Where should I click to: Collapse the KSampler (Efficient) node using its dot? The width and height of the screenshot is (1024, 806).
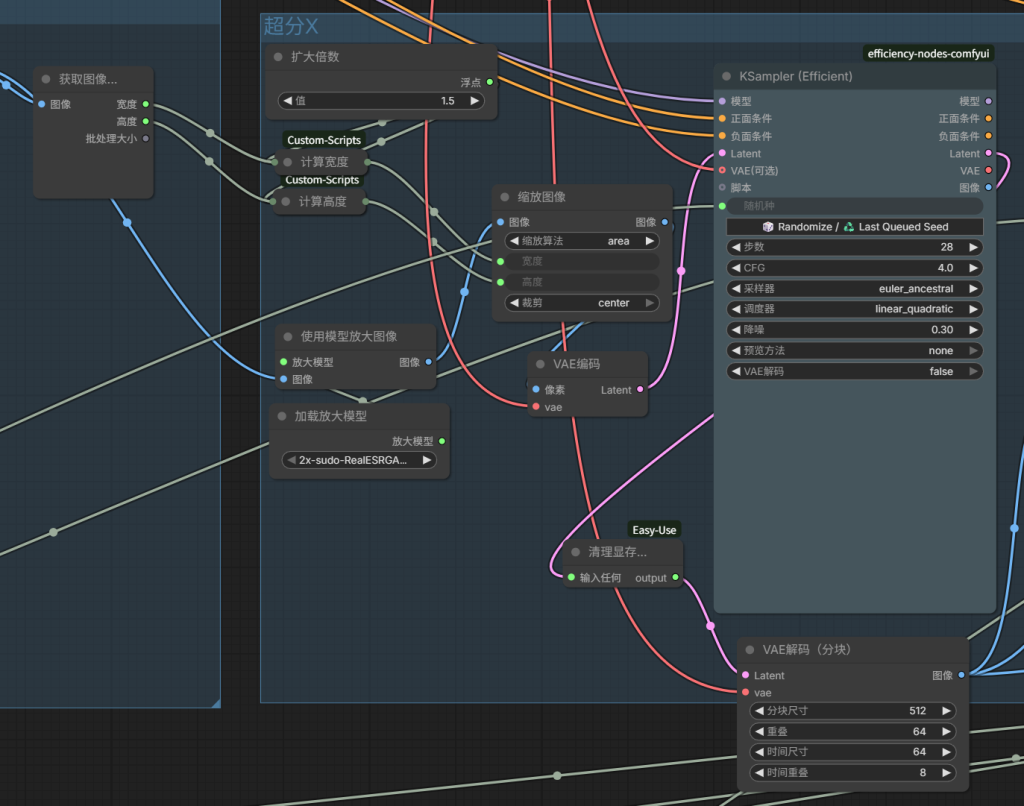coord(727,77)
